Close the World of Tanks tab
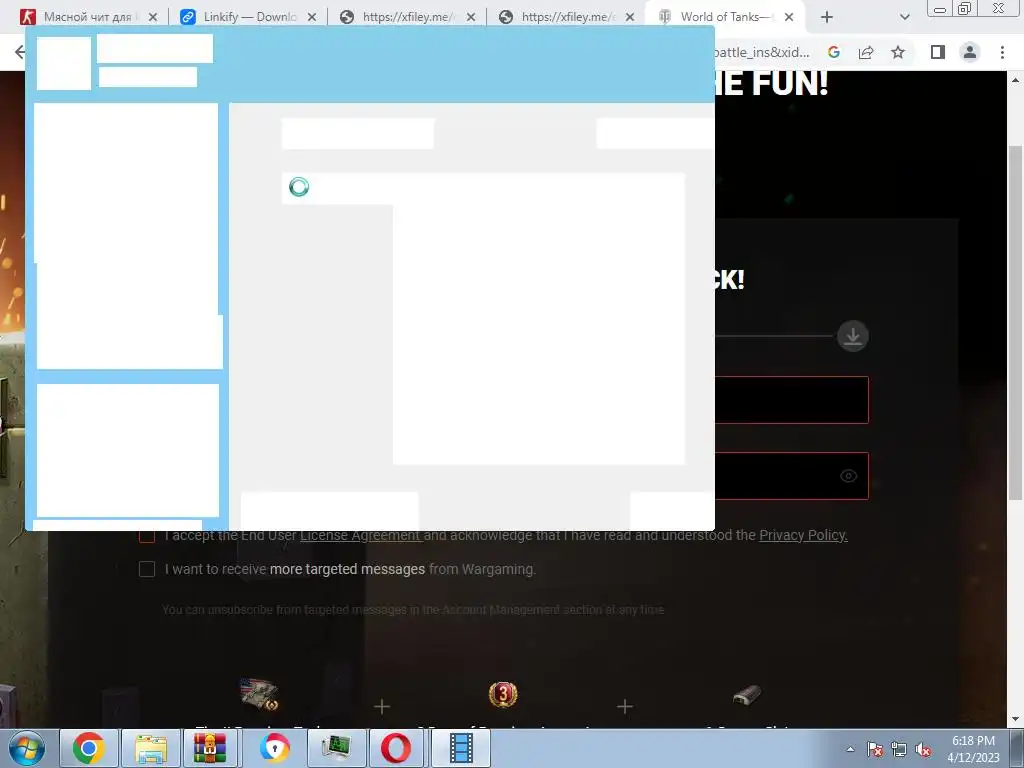 [x=789, y=17]
